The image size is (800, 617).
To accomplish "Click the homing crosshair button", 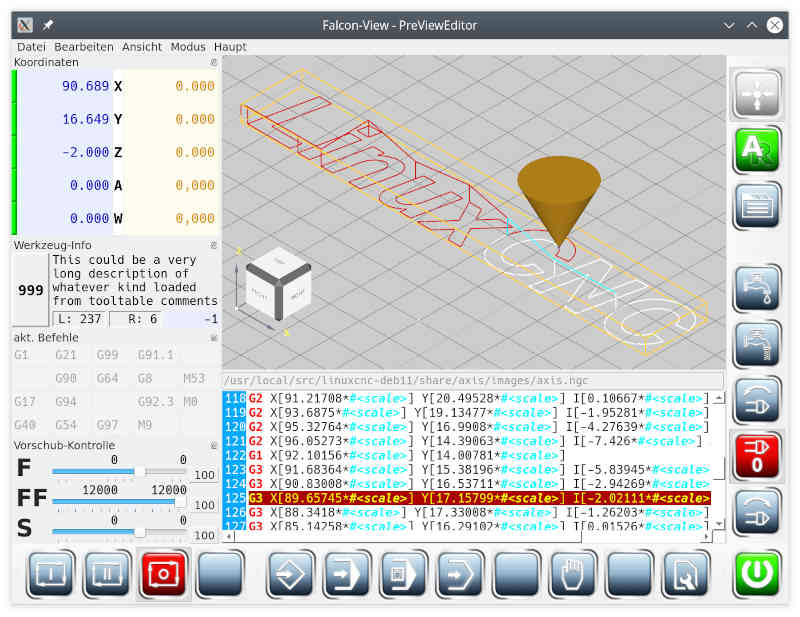I will coord(757,94).
